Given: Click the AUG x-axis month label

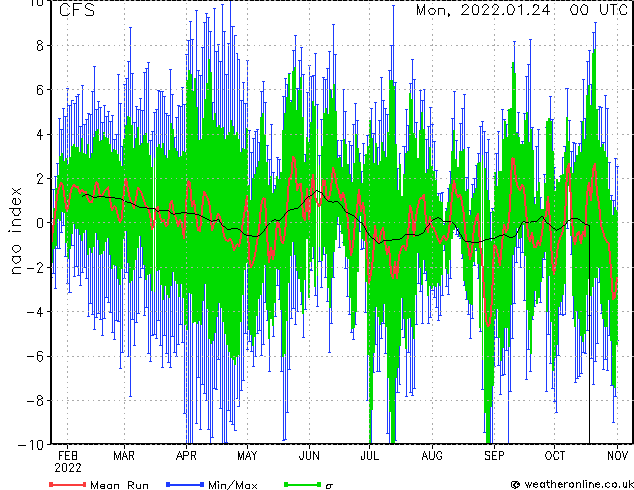Looking at the screenshot, I should pyautogui.click(x=432, y=456).
